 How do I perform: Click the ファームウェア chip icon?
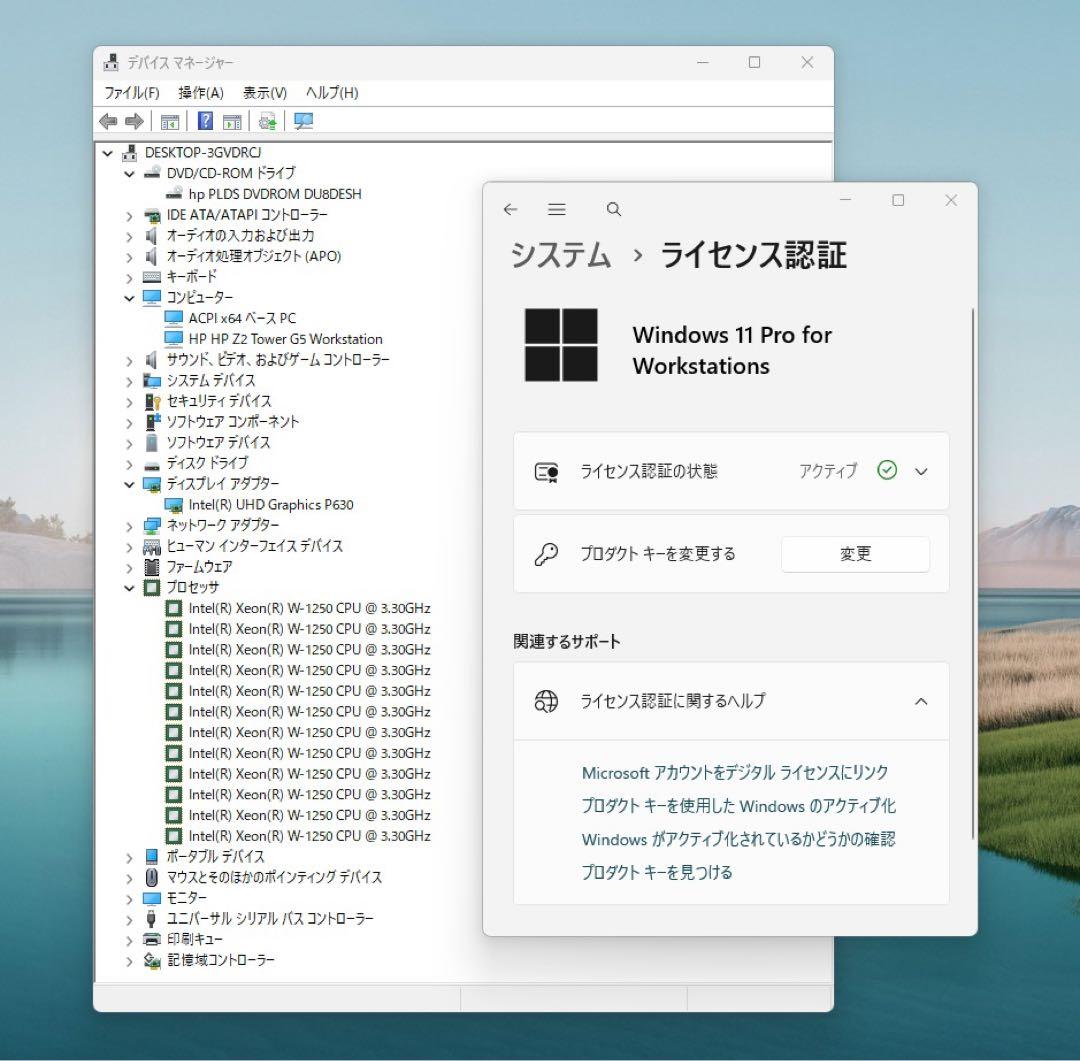[x=152, y=567]
